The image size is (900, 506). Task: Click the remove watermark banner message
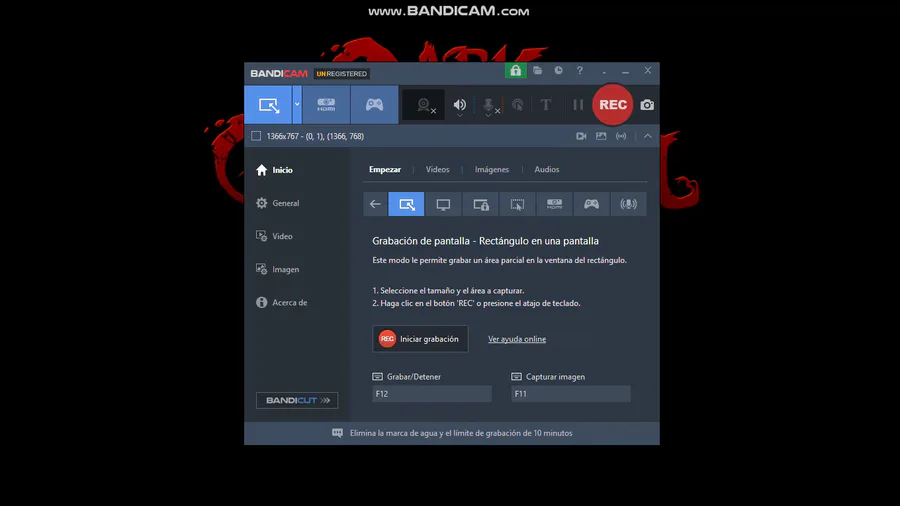pos(461,433)
